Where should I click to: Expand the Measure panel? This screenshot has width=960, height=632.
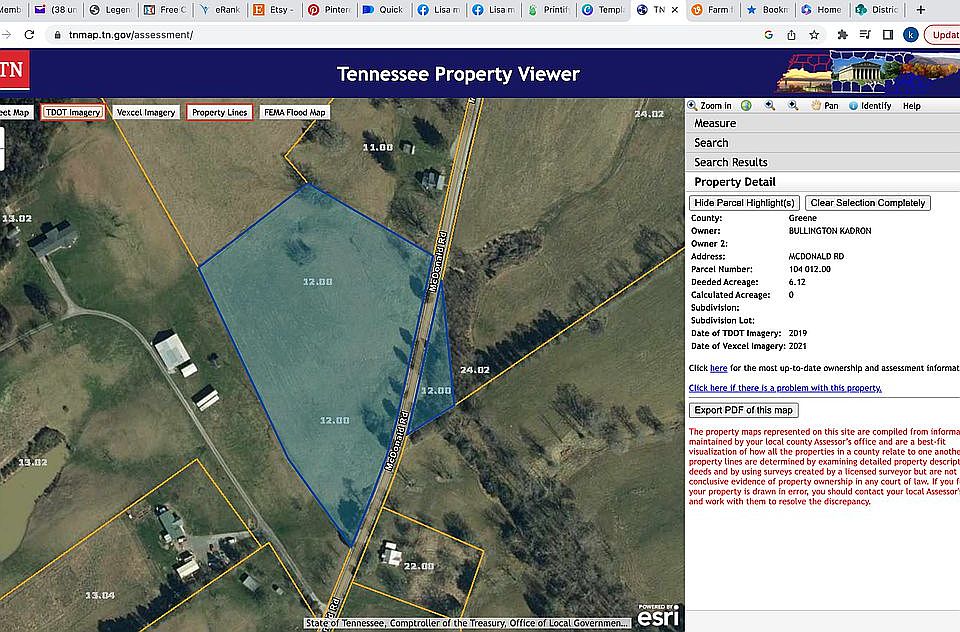click(x=715, y=124)
